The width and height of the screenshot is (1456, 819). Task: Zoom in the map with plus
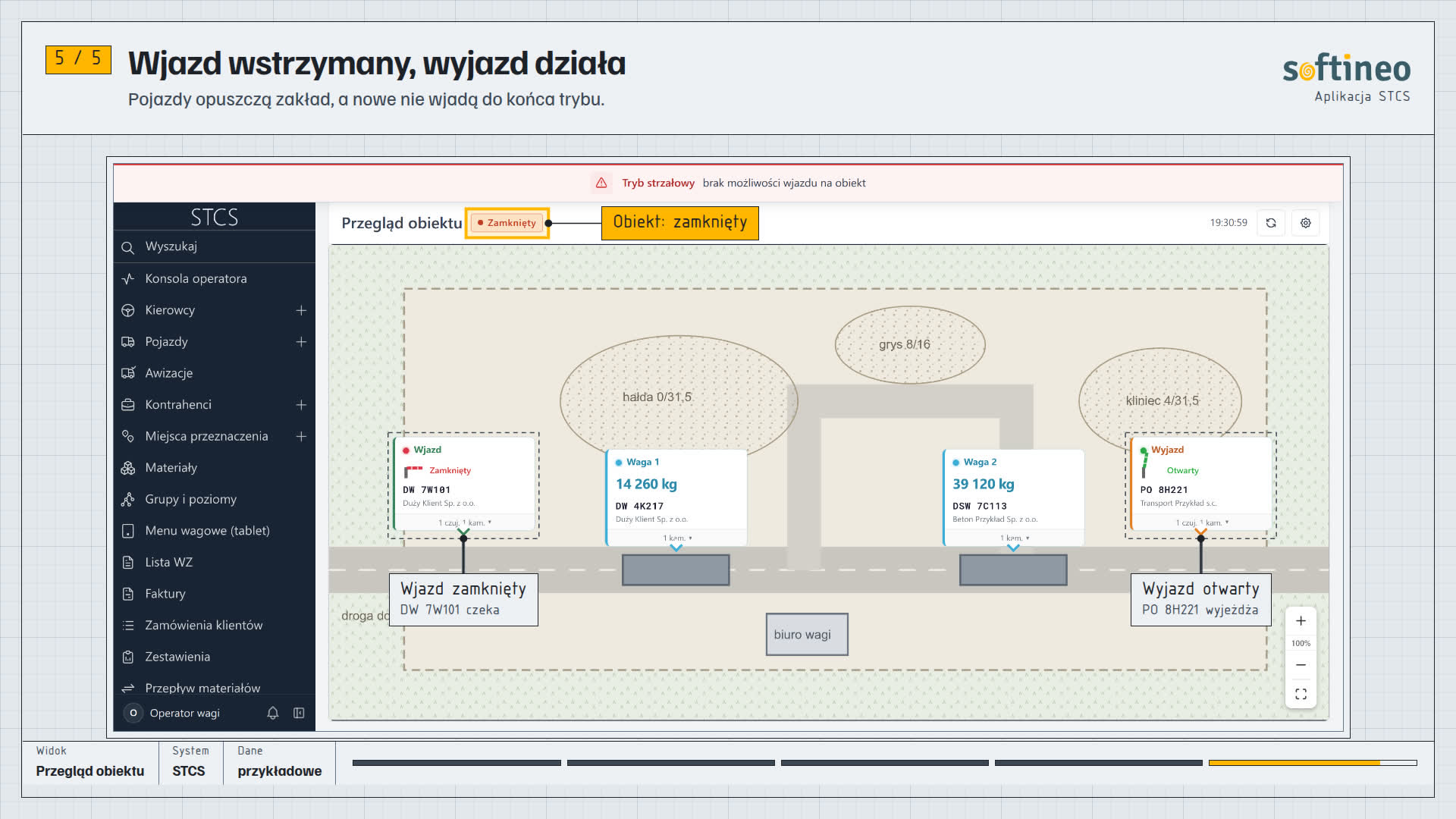point(1301,621)
